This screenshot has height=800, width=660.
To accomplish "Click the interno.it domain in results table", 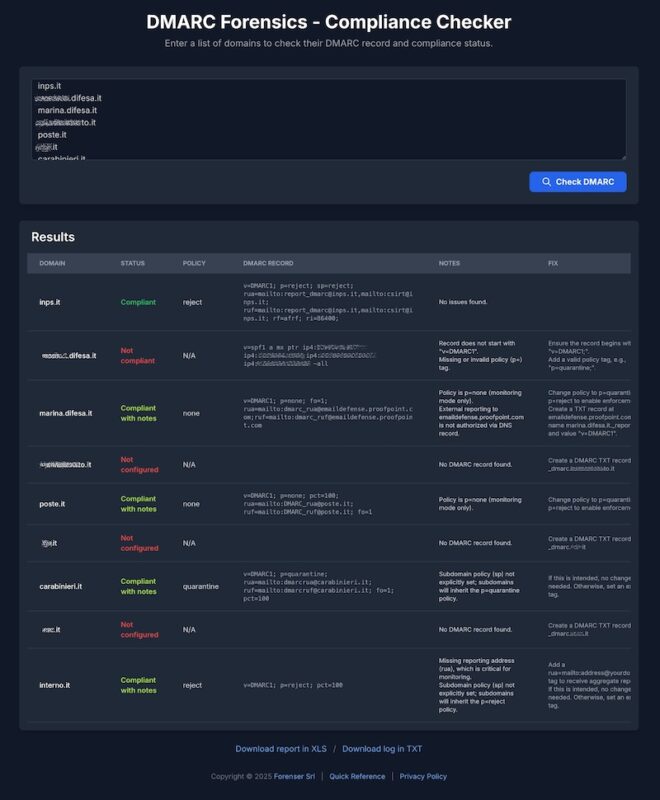I will pyautogui.click(x=54, y=685).
